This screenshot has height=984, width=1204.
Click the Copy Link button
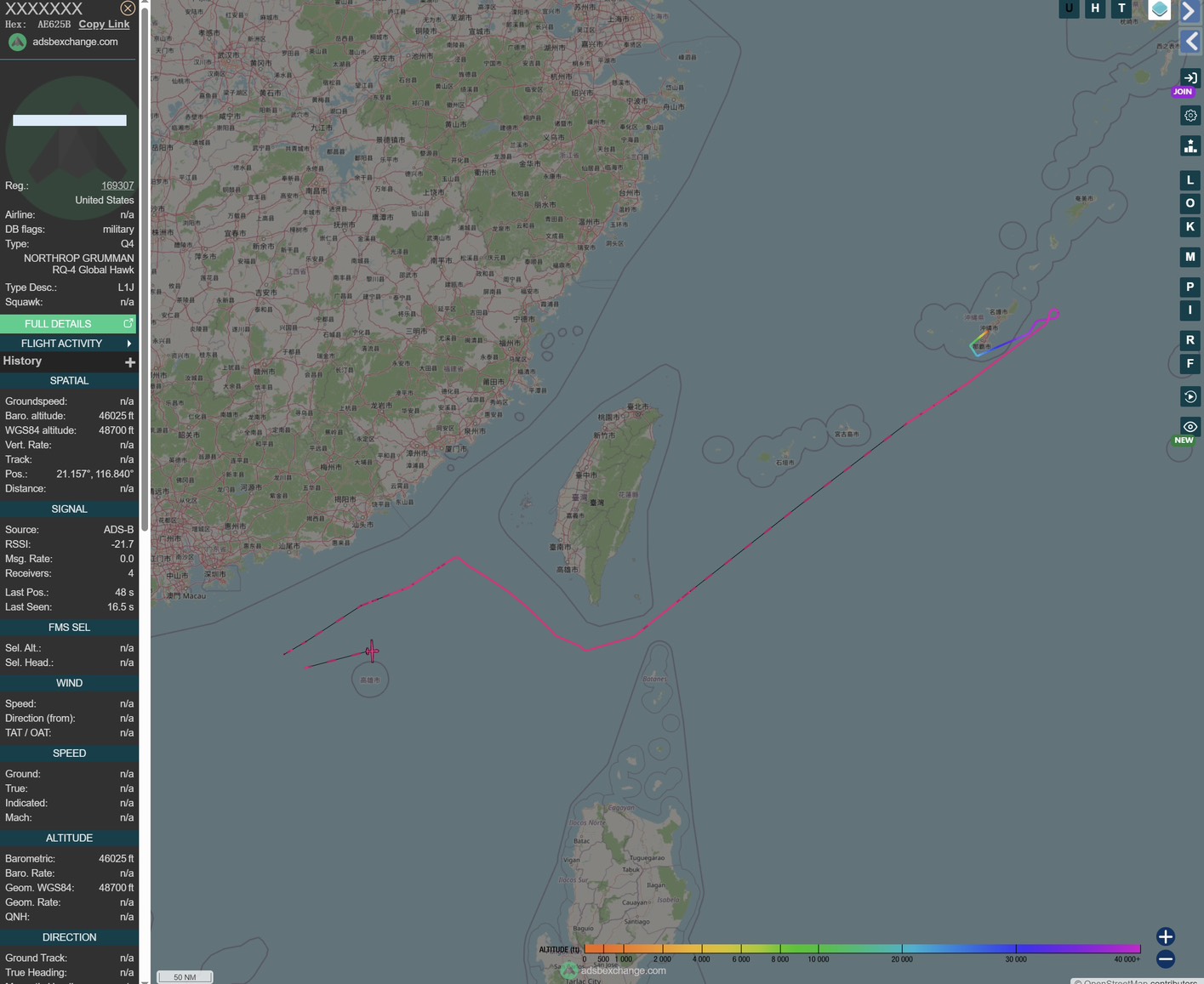[x=104, y=24]
